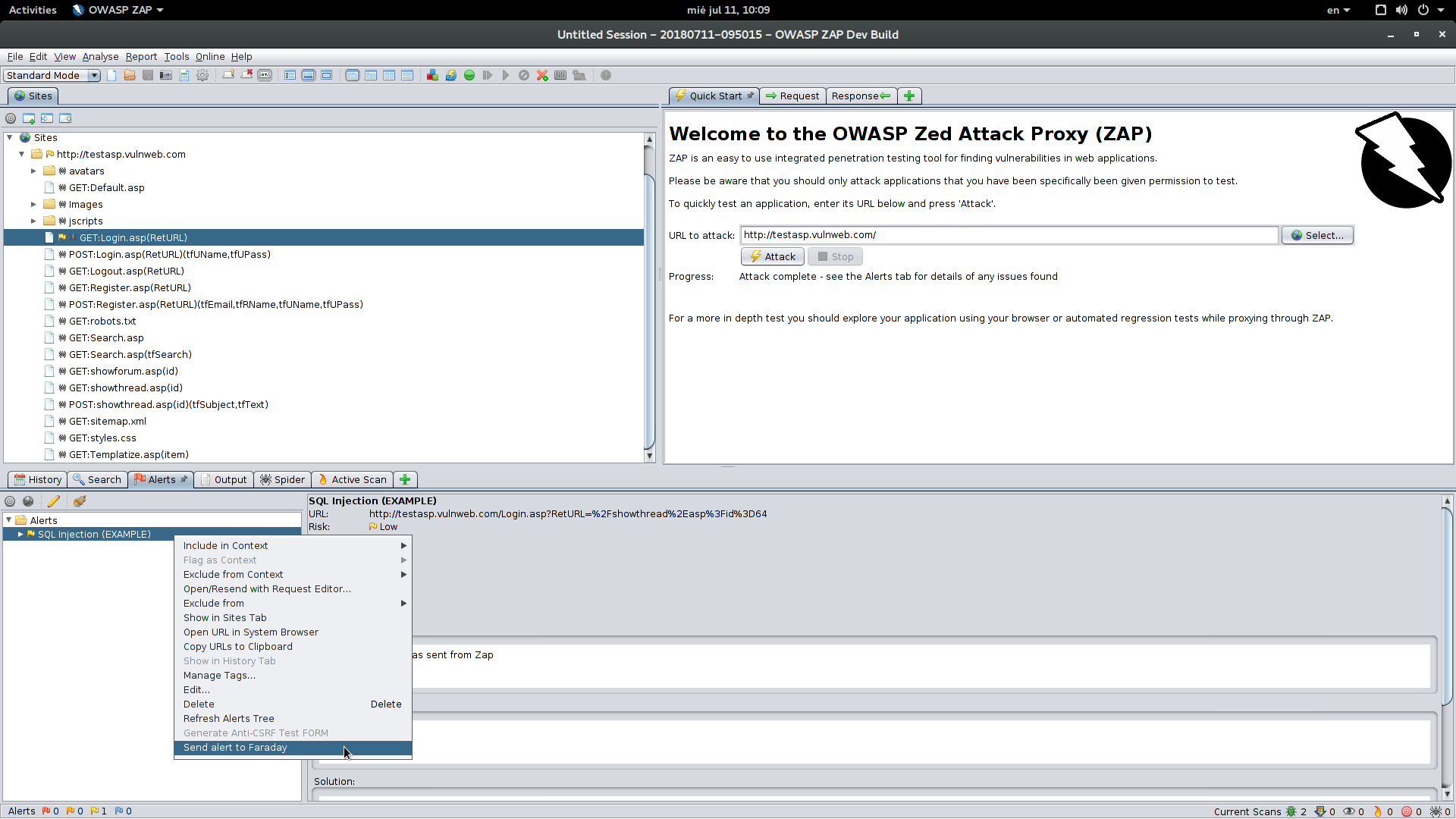The width and height of the screenshot is (1456, 819).
Task: Open Session Properties sheet icon
Action: pos(184,75)
